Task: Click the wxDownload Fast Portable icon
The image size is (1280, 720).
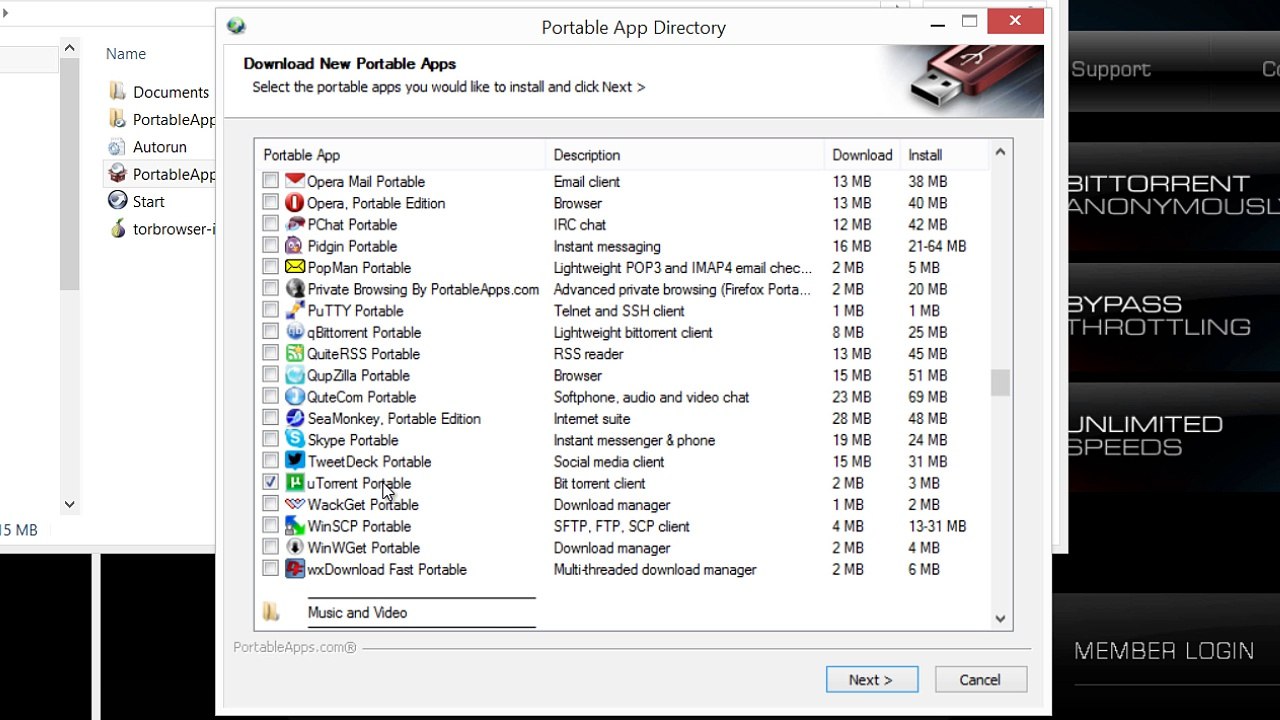Action: (x=294, y=569)
